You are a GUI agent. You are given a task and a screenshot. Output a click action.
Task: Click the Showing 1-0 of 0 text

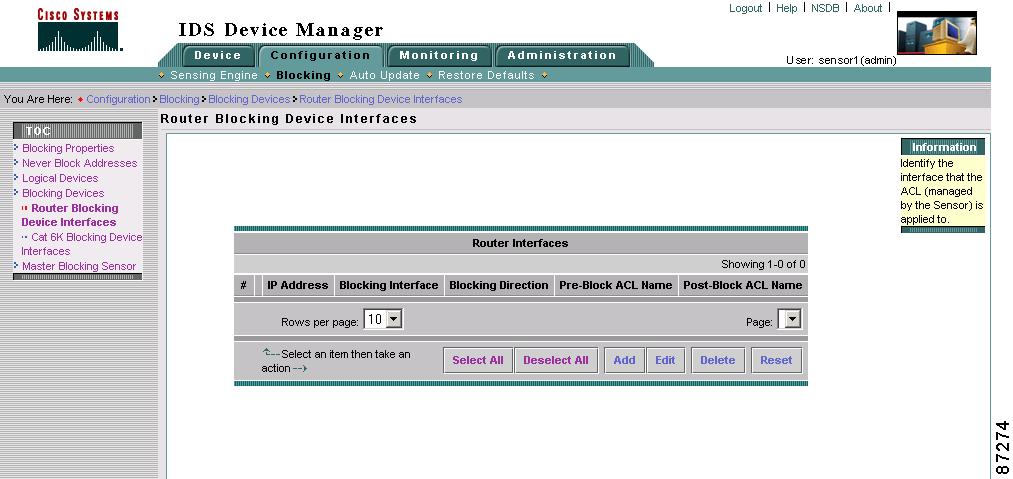click(x=763, y=264)
